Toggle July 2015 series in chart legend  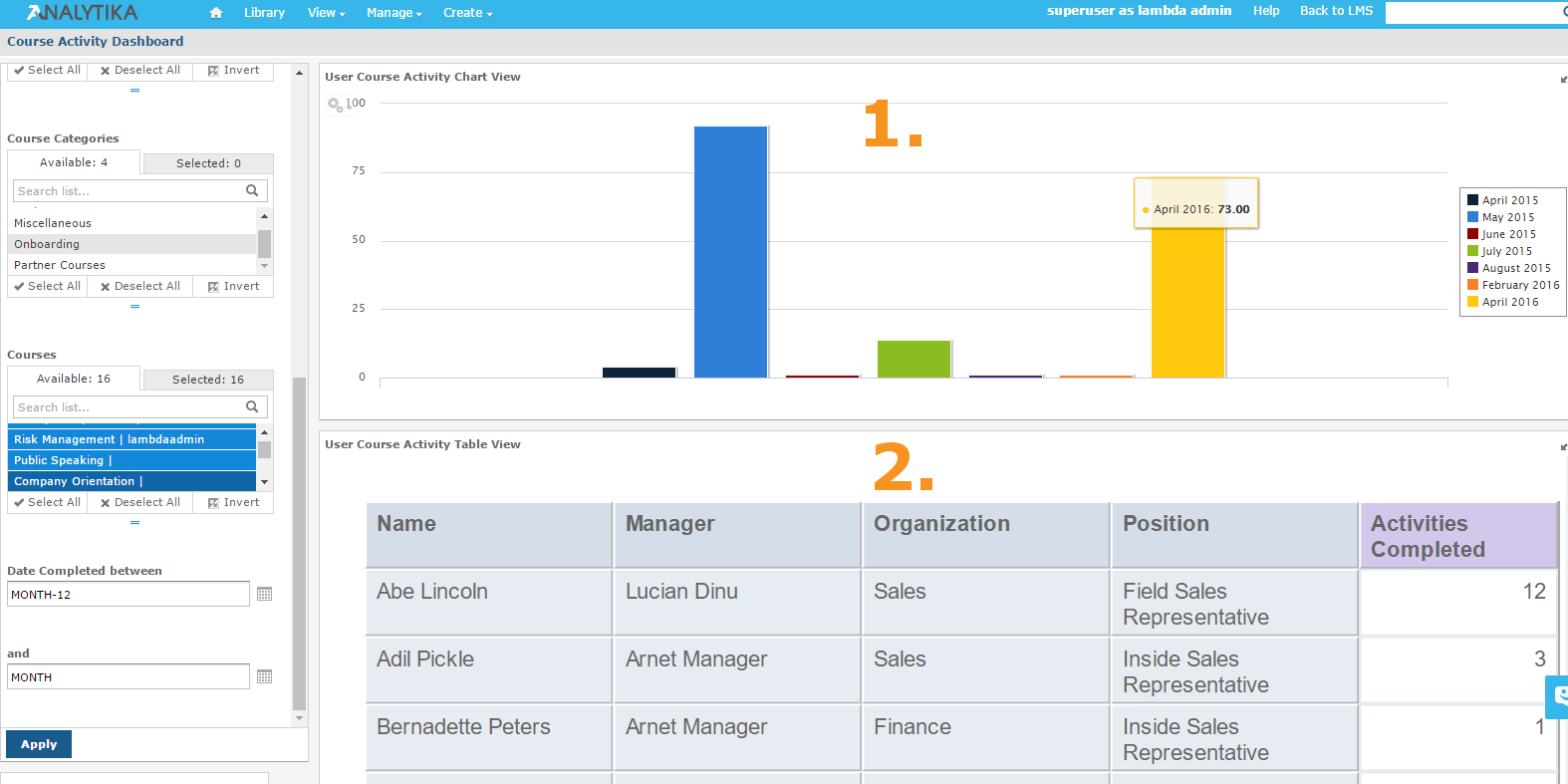click(x=1499, y=251)
